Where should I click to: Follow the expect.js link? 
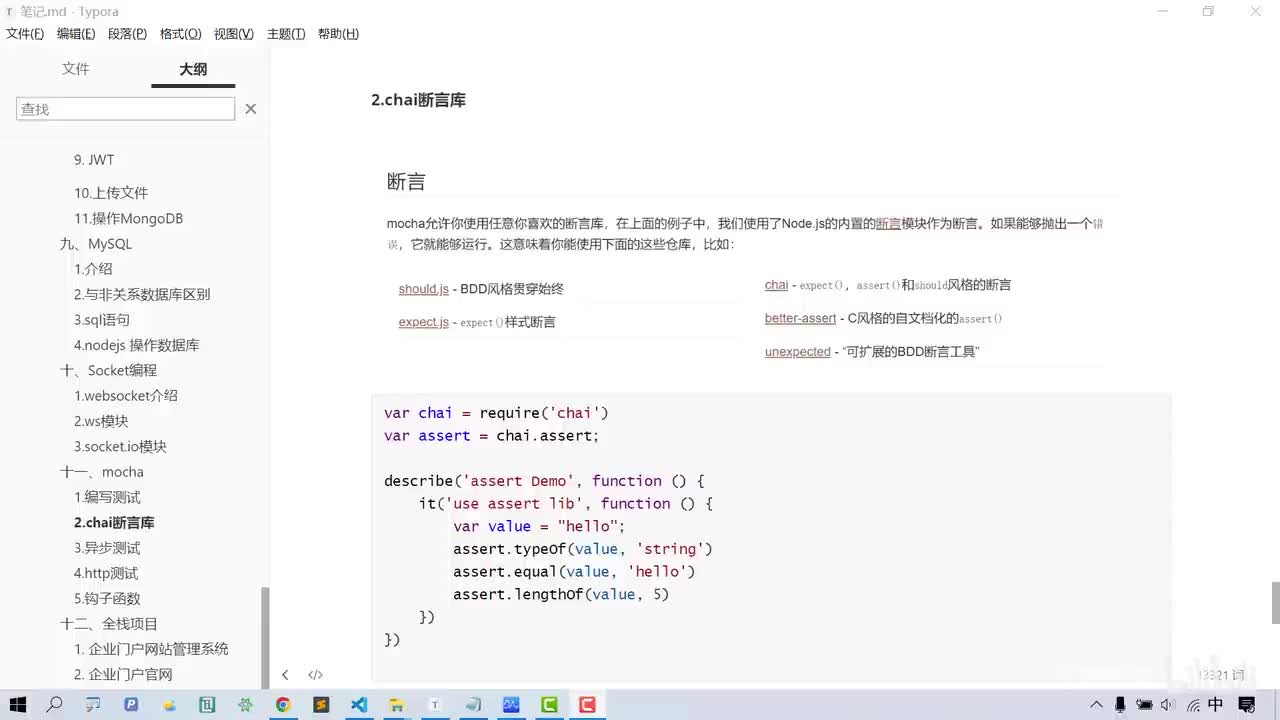pyautogui.click(x=424, y=322)
